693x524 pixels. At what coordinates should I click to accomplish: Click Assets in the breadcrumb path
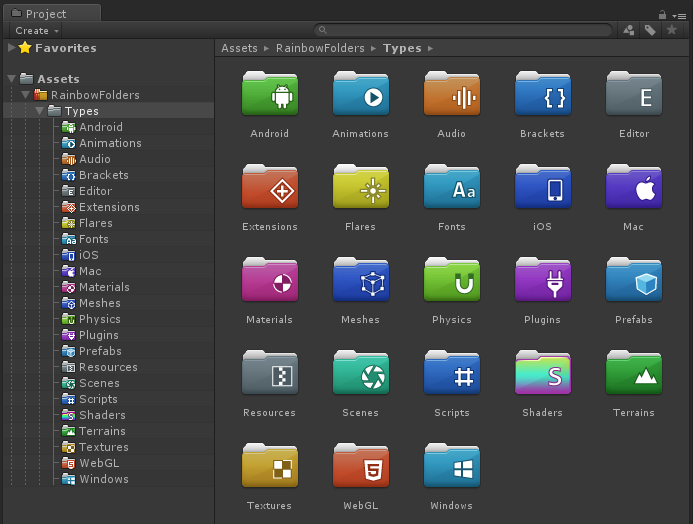(x=239, y=48)
